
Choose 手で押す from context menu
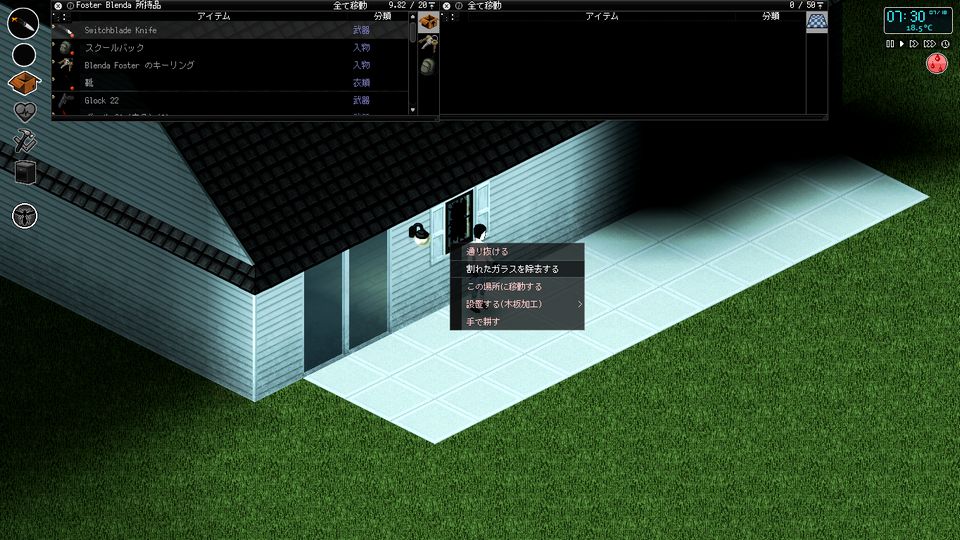pos(517,321)
